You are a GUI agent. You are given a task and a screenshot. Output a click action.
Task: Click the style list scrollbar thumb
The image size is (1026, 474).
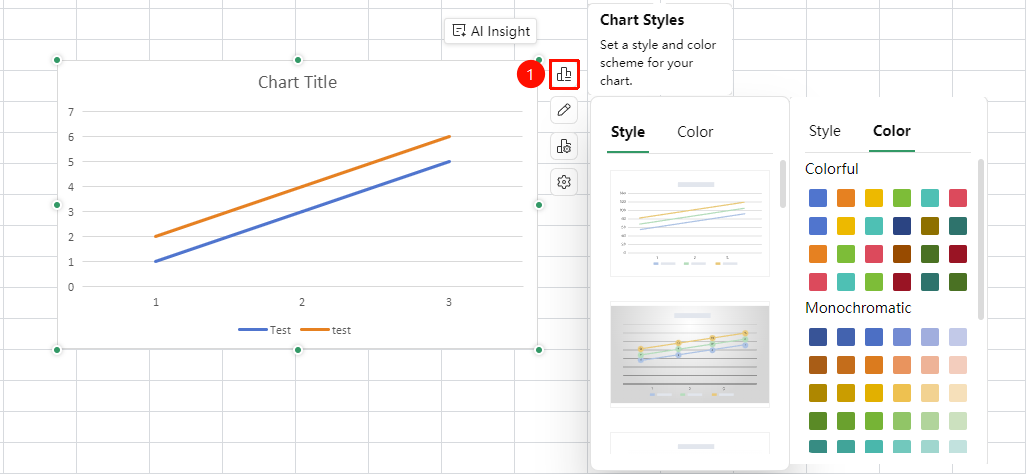(783, 184)
